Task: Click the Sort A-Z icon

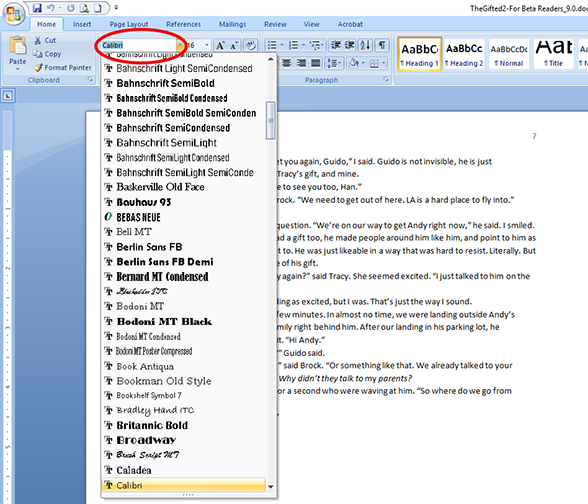Action: (x=365, y=45)
